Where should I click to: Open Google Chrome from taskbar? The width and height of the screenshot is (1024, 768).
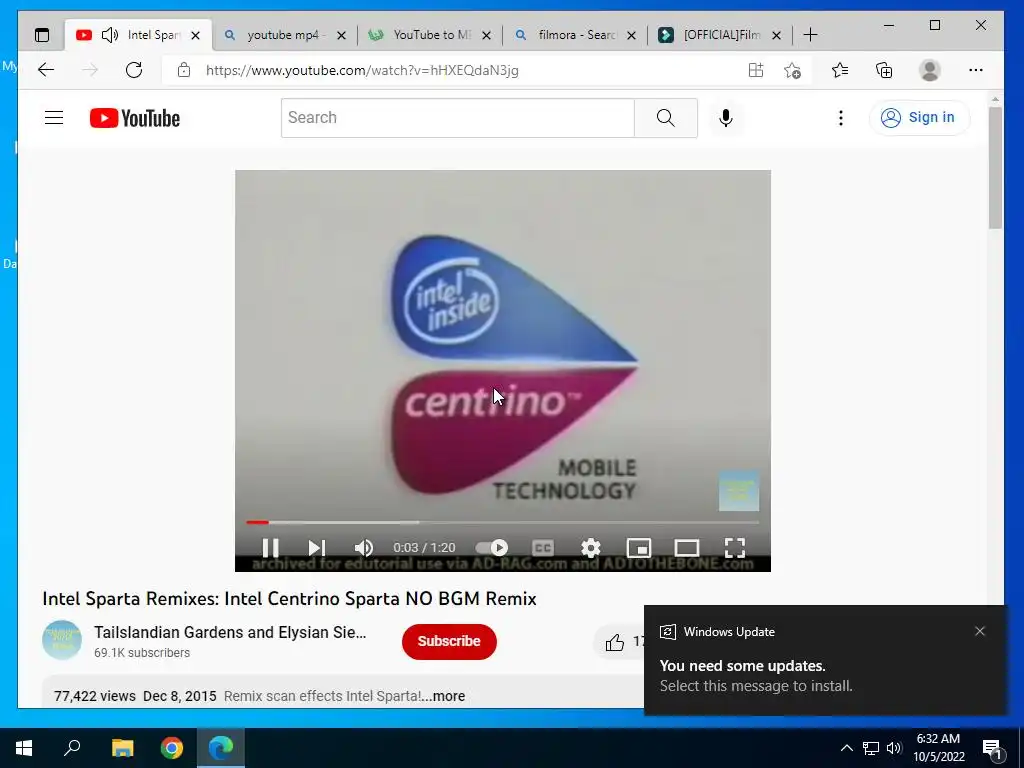pos(172,748)
